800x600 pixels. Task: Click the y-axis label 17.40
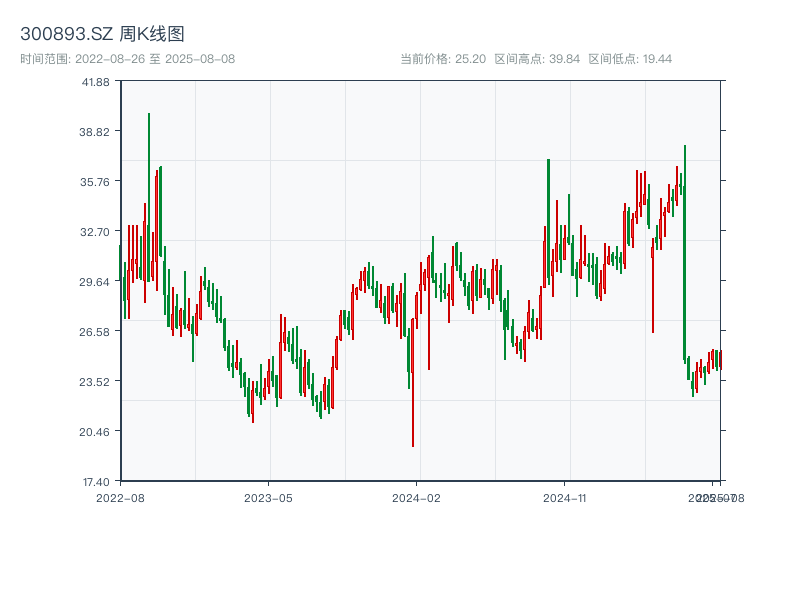click(96, 482)
